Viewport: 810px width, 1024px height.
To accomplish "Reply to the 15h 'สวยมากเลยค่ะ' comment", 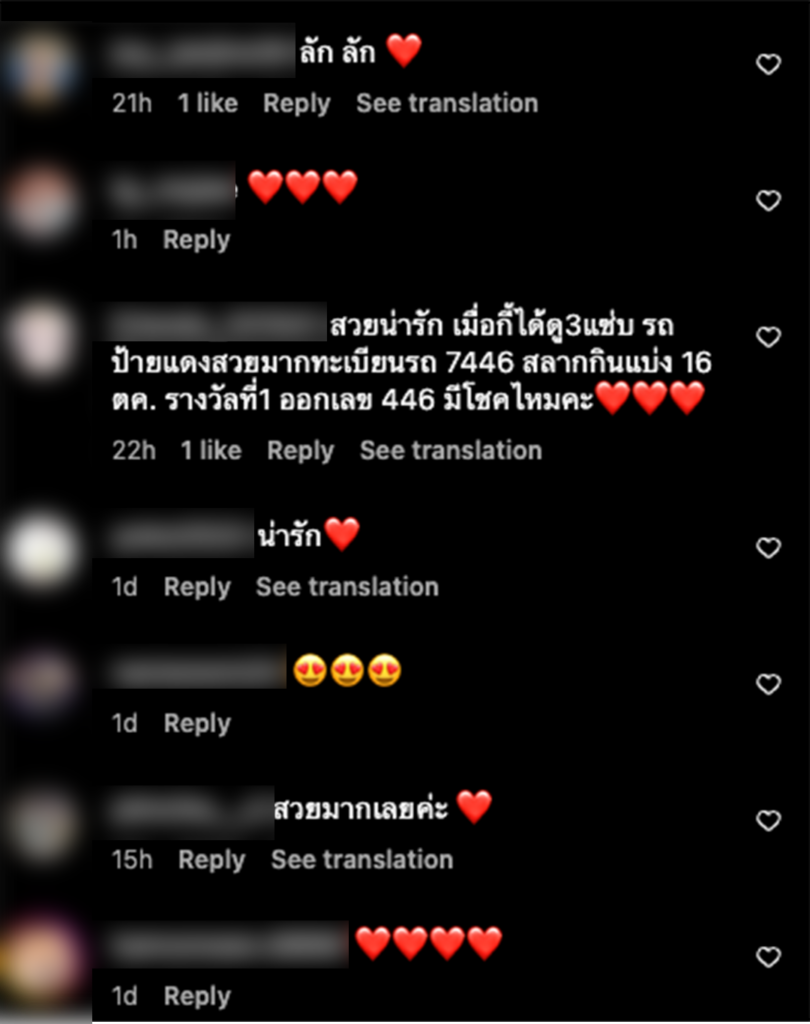I will click(212, 860).
